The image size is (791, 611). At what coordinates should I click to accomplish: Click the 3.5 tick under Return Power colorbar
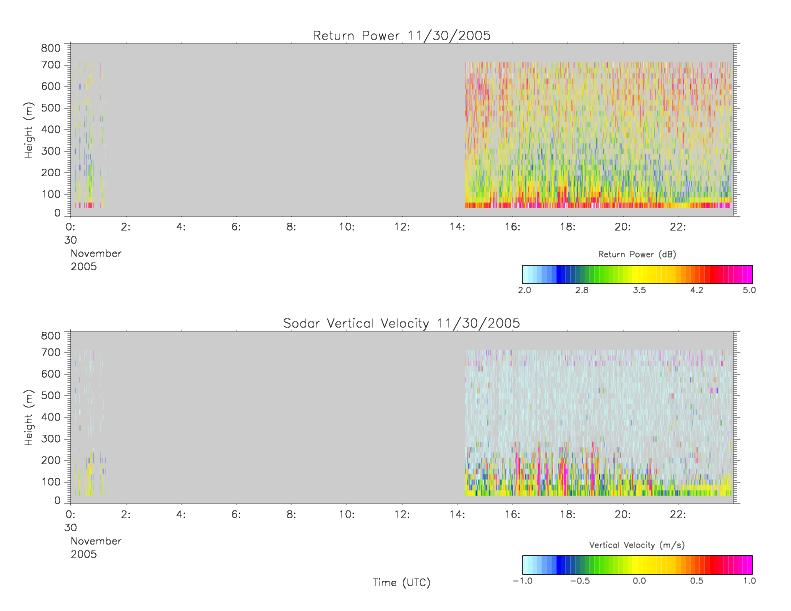click(639, 290)
